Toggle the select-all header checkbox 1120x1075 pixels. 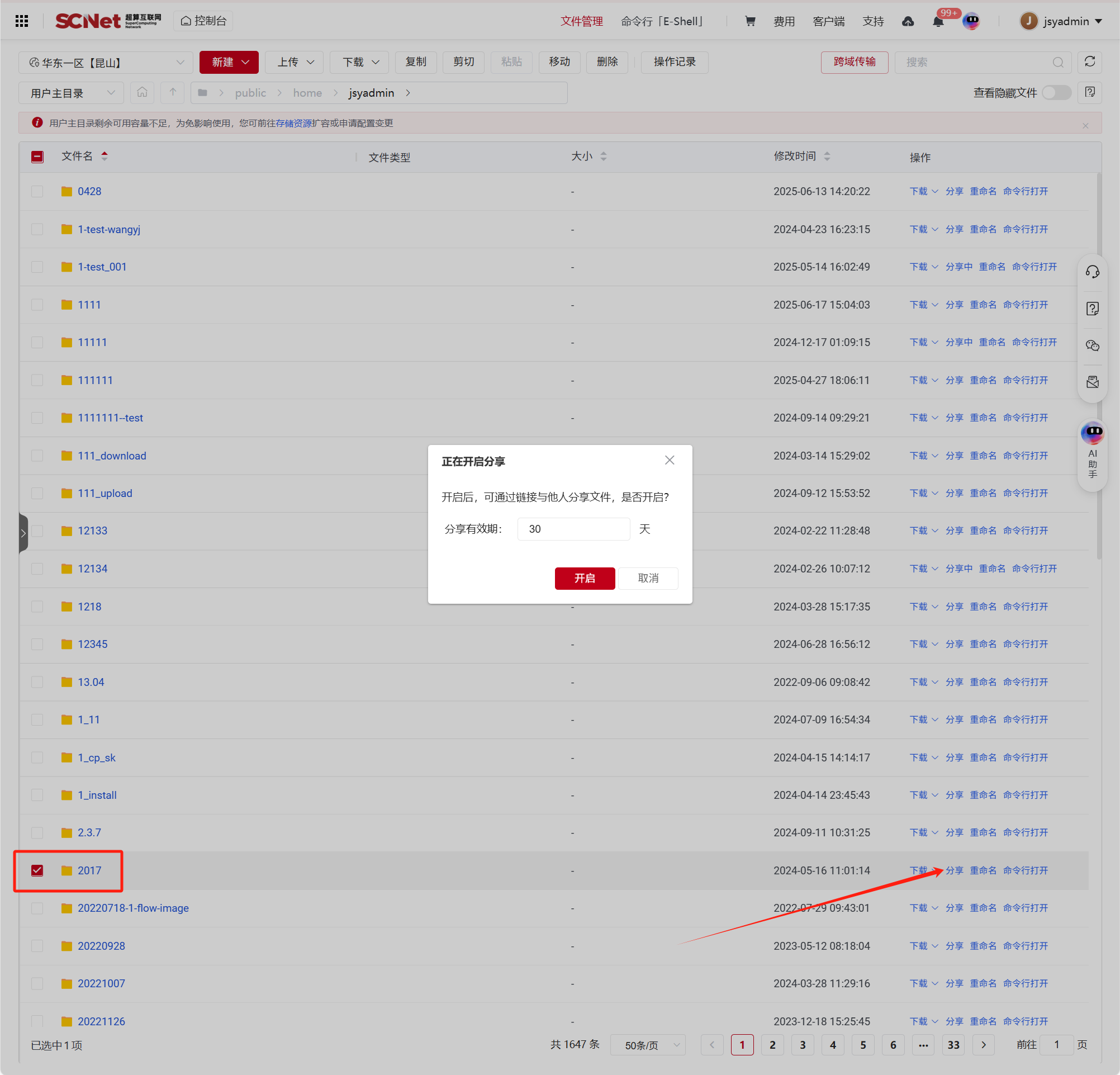[37, 157]
